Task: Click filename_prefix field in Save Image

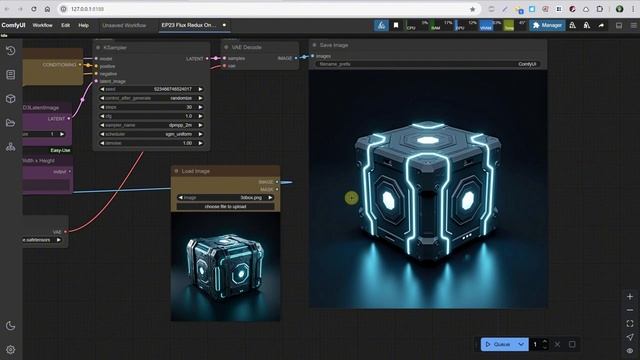Action: coord(427,64)
